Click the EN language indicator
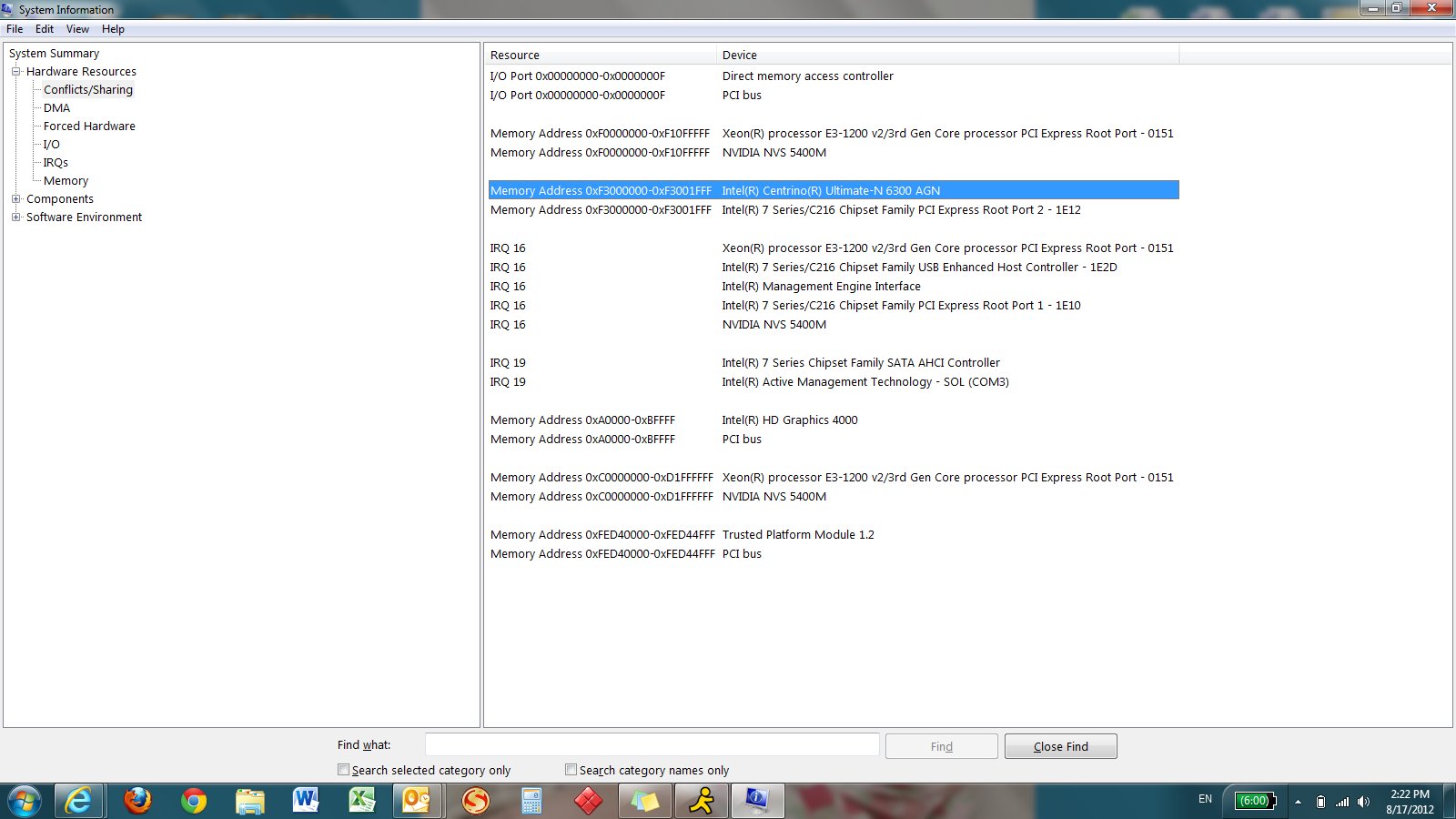 [x=1205, y=799]
